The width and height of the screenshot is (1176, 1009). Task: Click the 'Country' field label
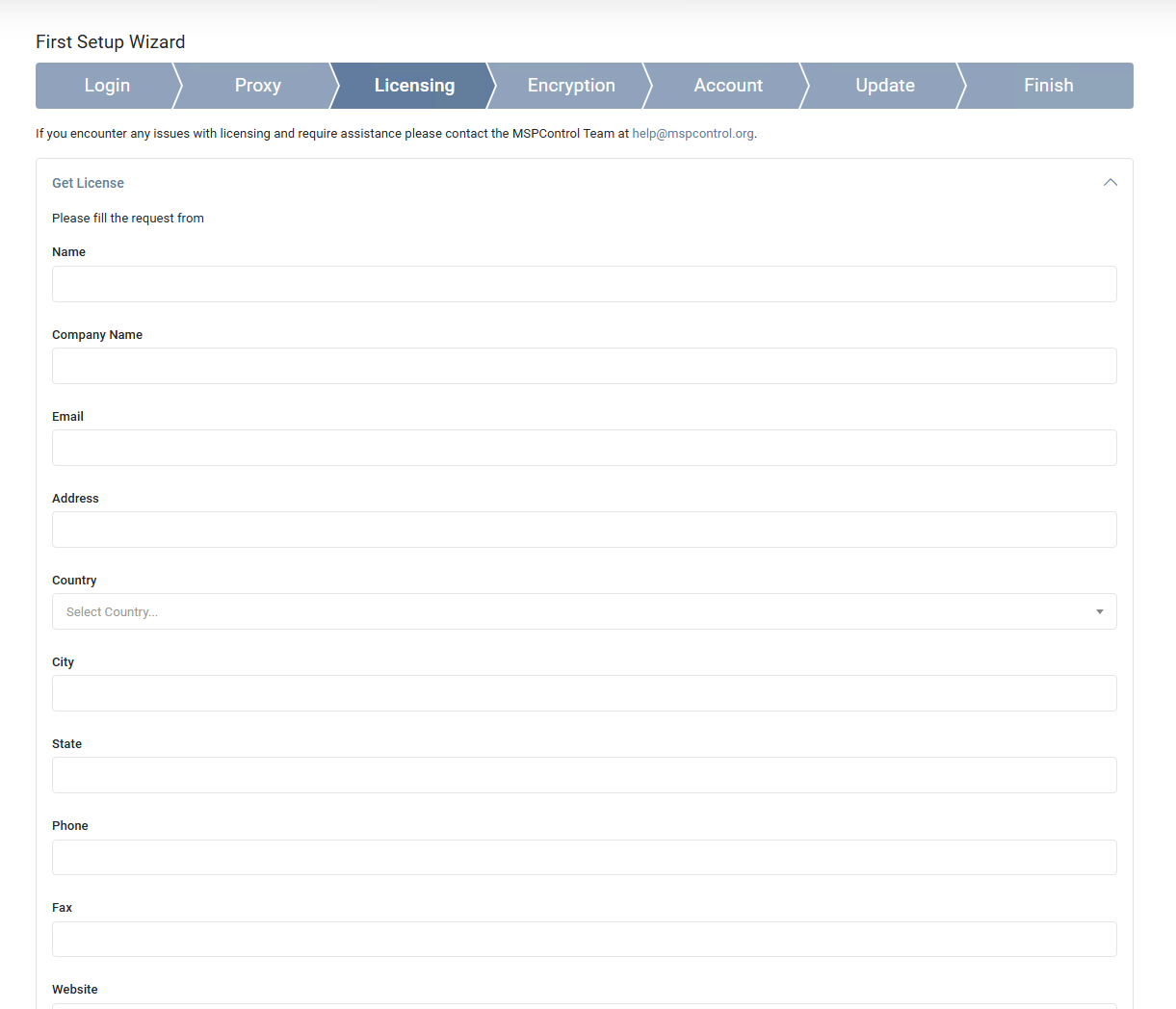point(74,581)
